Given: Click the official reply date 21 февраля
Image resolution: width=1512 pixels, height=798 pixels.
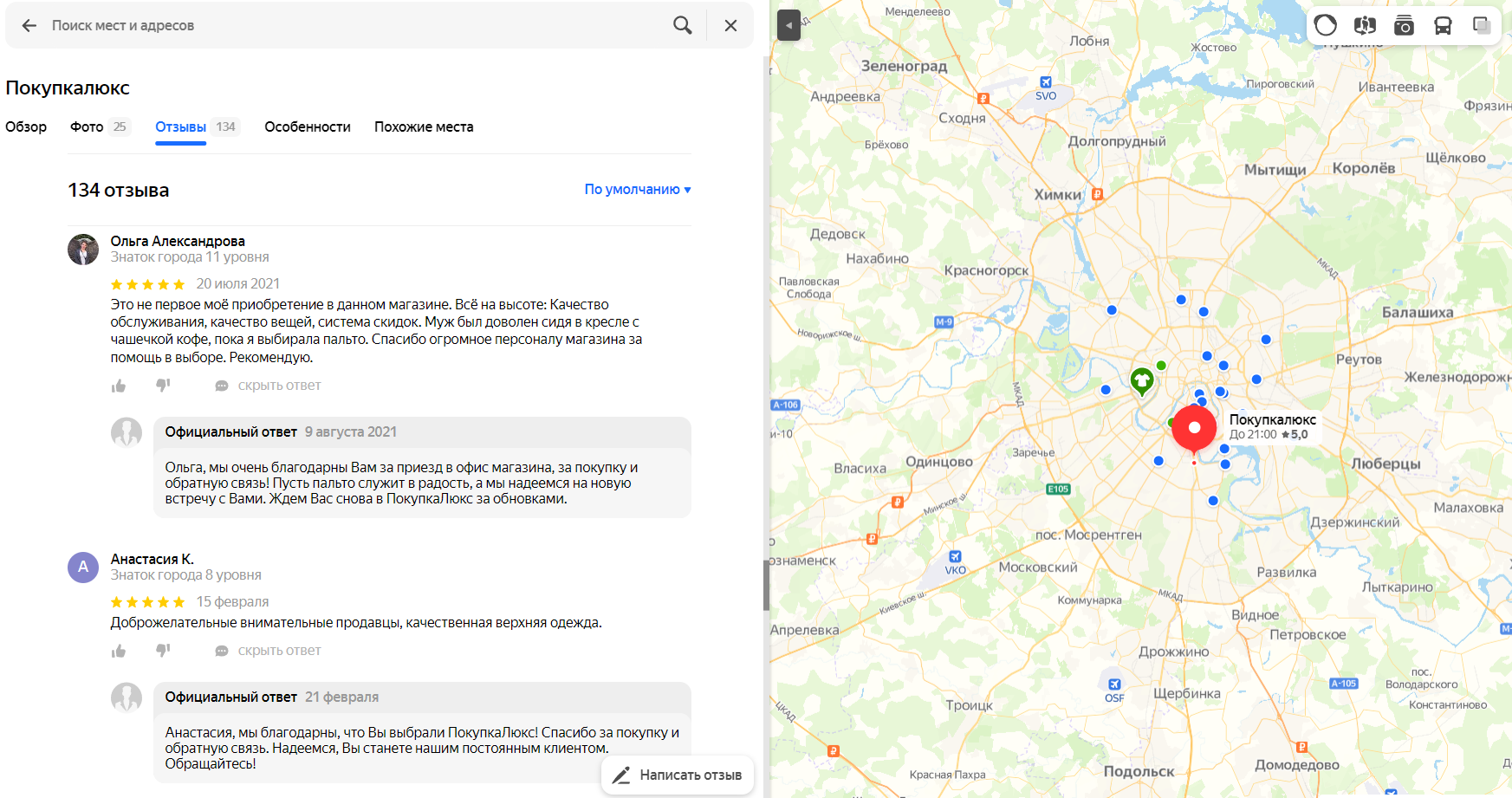Looking at the screenshot, I should (x=342, y=697).
